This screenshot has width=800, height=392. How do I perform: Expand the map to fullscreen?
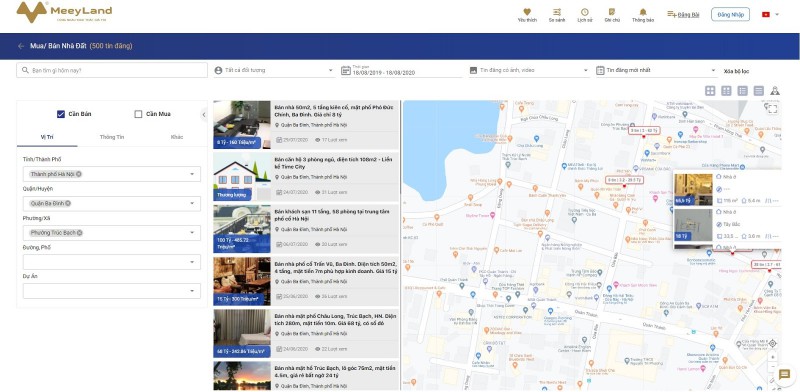(772, 108)
